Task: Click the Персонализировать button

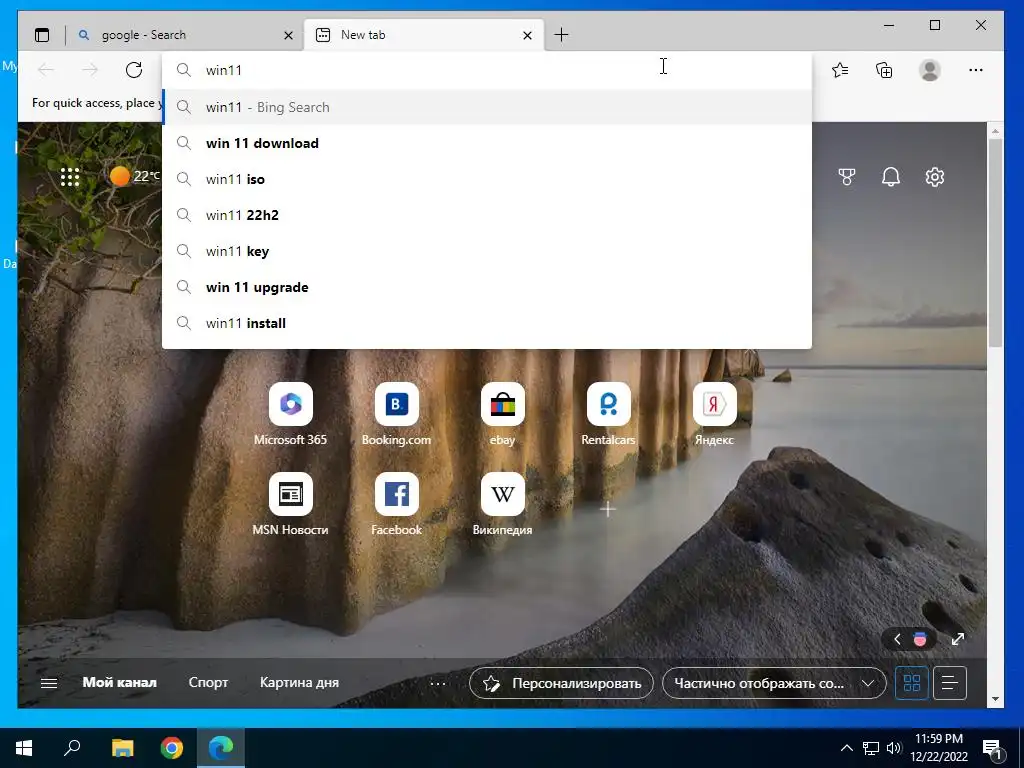Action: (561, 683)
